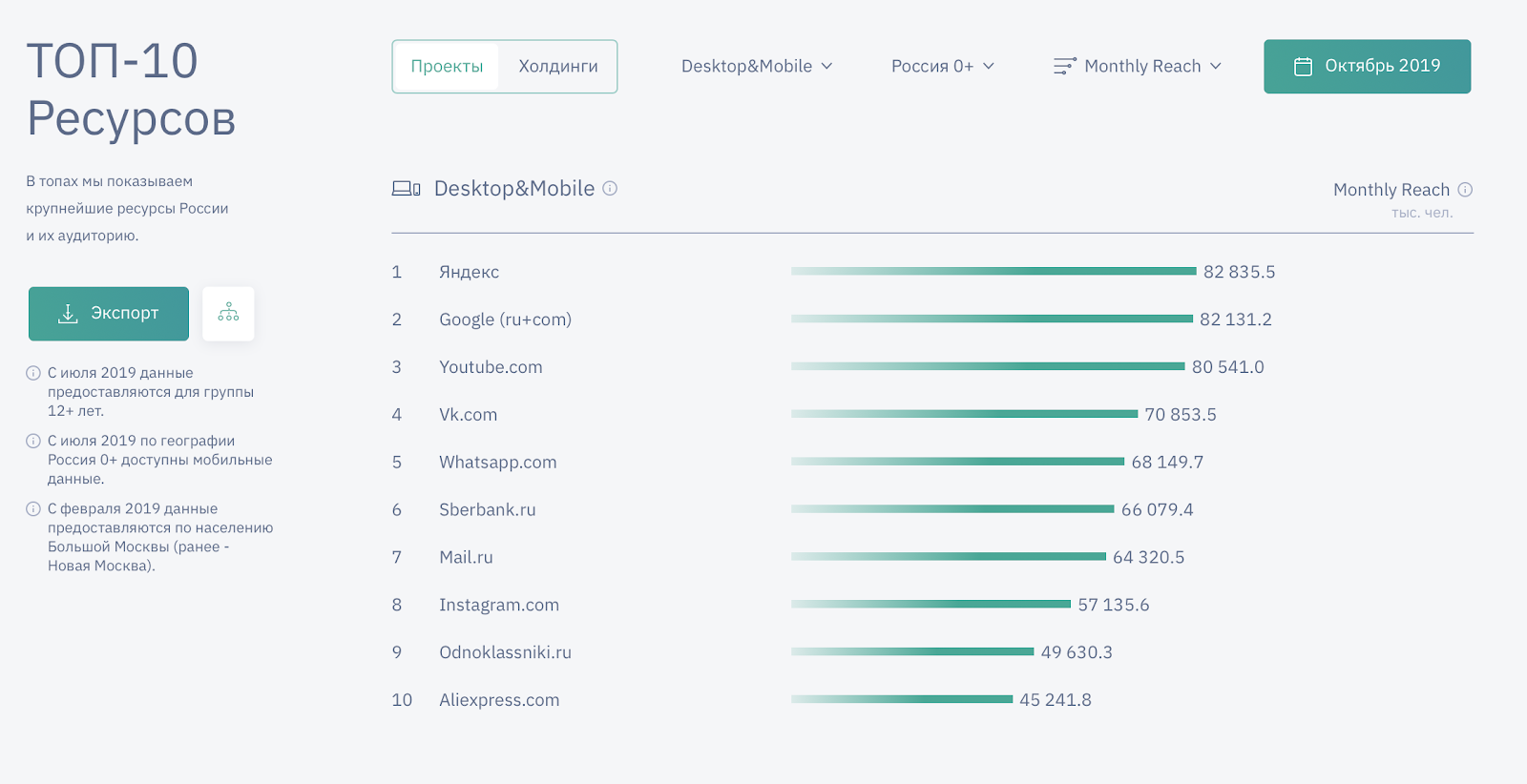Click info icon beside мобильные данные note

pos(33,441)
